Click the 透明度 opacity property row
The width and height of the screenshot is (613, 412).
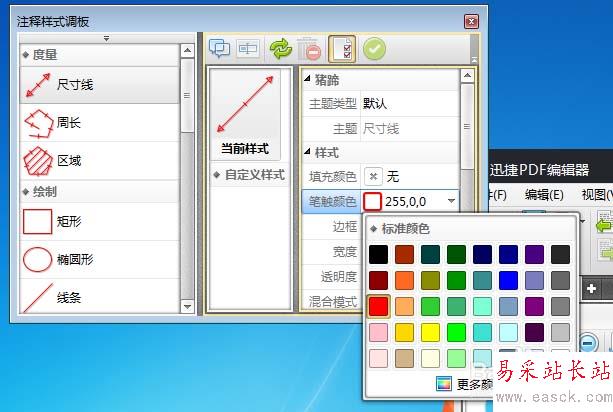click(x=332, y=276)
